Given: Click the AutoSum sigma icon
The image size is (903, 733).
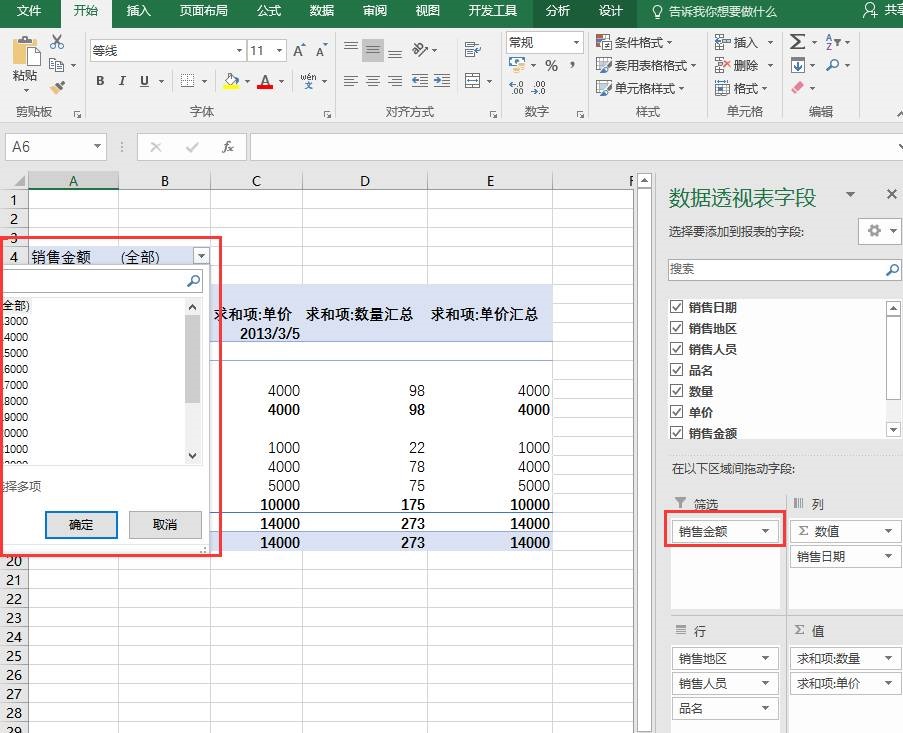Looking at the screenshot, I should 797,41.
